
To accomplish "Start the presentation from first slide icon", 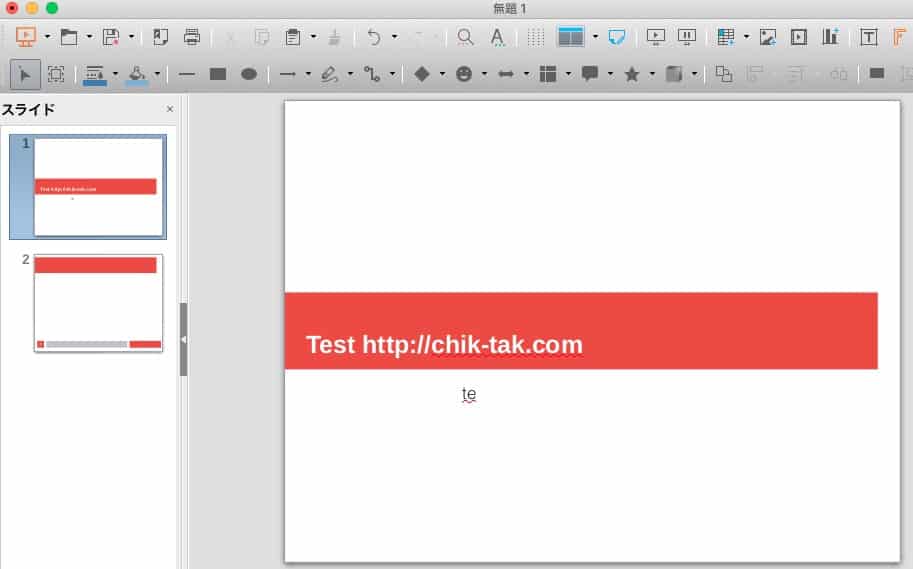I will [26, 37].
